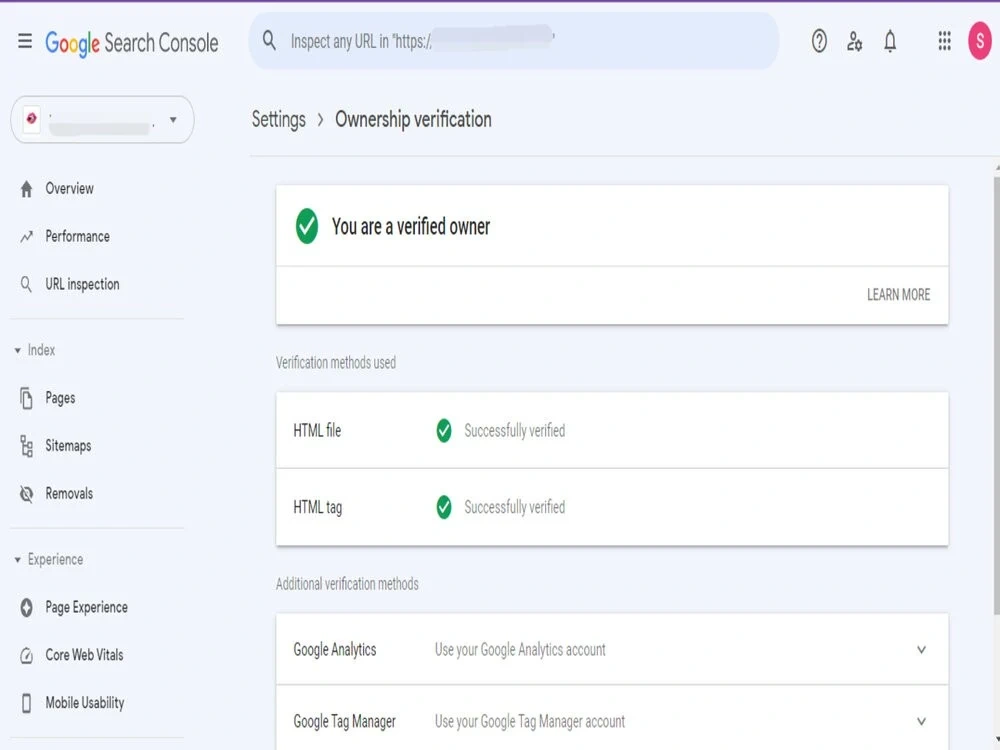The image size is (1000, 750).
Task: Open Mobile Usability report
Action: (x=85, y=703)
